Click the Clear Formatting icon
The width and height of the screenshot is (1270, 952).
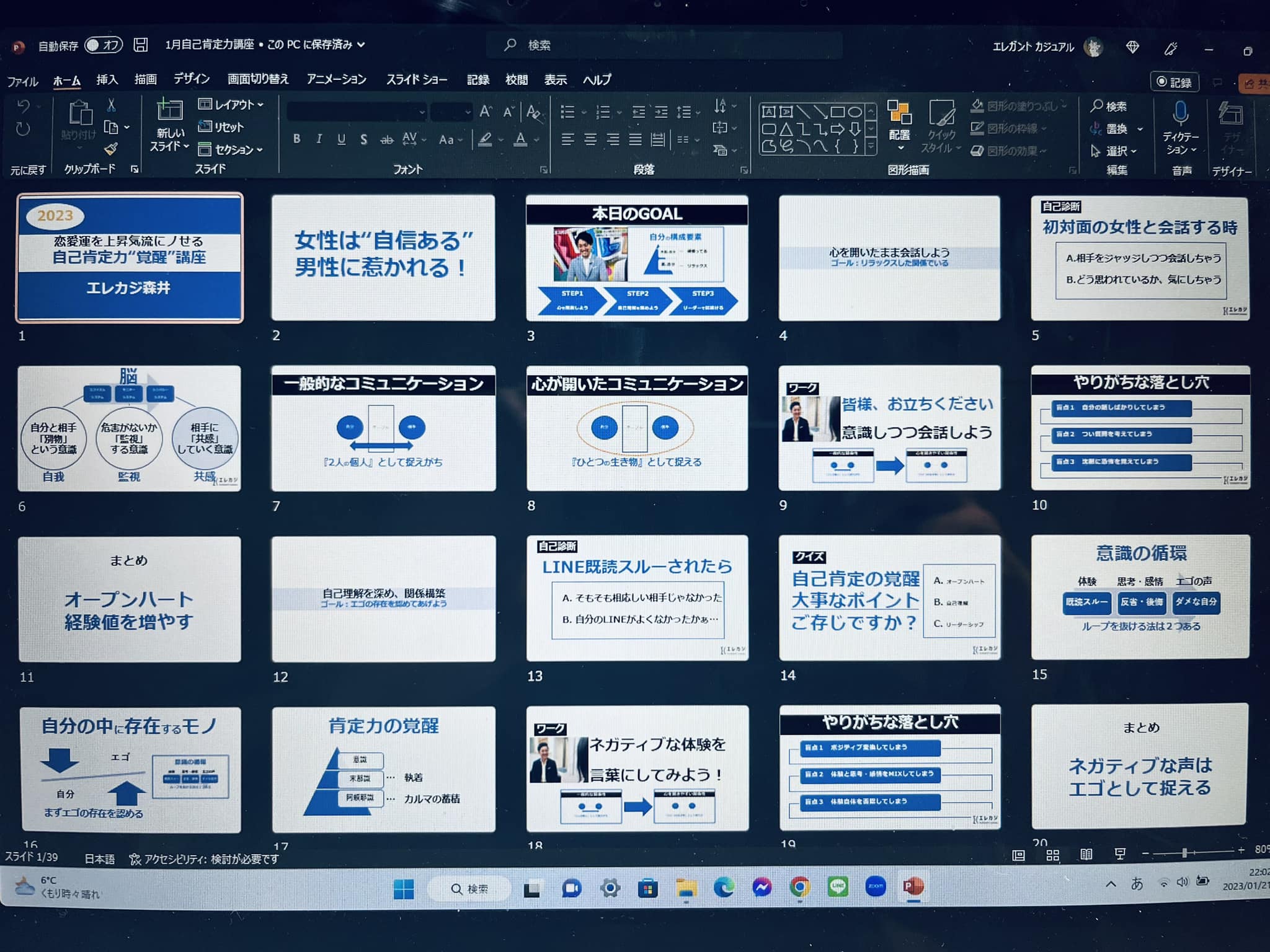point(533,112)
